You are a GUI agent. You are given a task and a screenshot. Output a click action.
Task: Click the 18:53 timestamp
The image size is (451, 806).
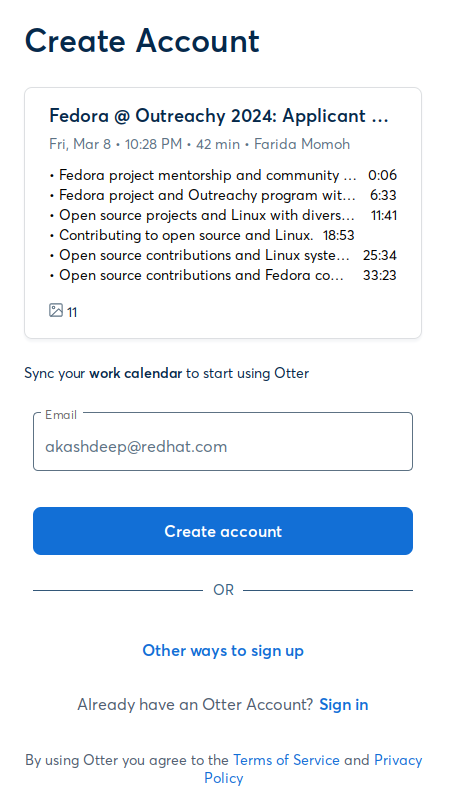[339, 235]
